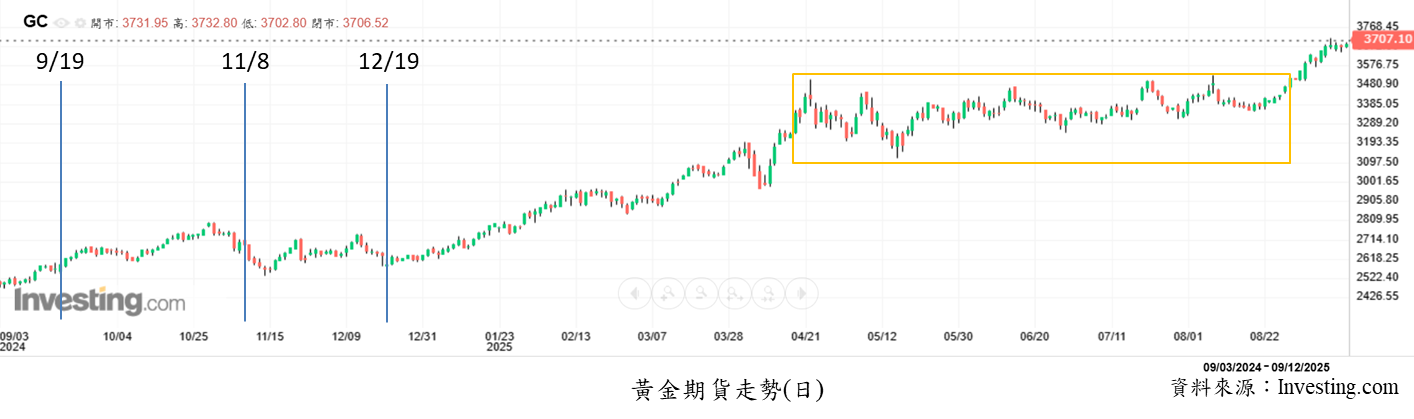
Task: Click the 2426.55 price axis label
Action: coord(1376,296)
